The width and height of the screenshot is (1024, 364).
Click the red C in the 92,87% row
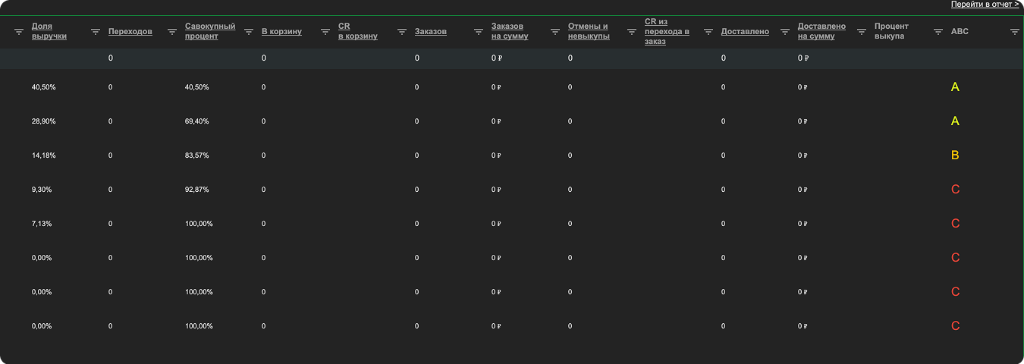click(955, 190)
